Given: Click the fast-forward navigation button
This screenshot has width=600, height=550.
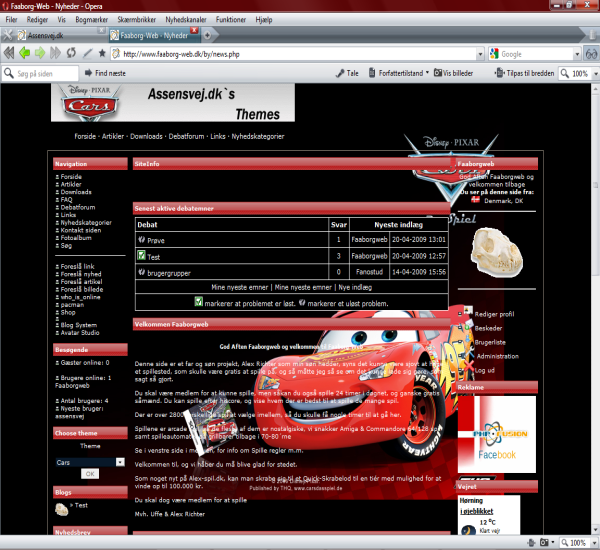Looking at the screenshot, I should 55,53.
